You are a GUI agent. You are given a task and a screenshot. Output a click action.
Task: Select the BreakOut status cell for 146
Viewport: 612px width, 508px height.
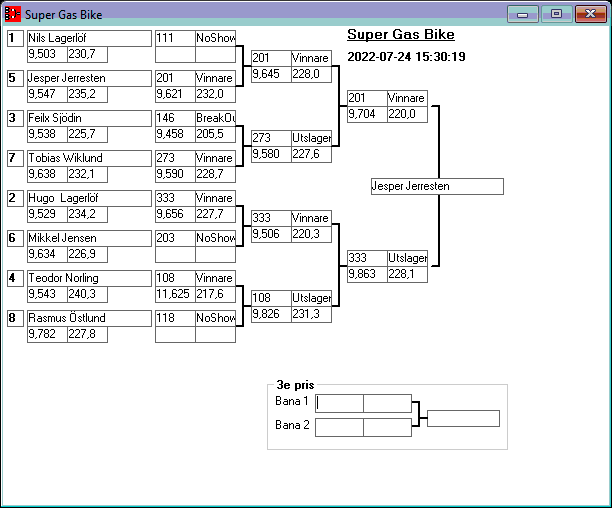pos(215,118)
